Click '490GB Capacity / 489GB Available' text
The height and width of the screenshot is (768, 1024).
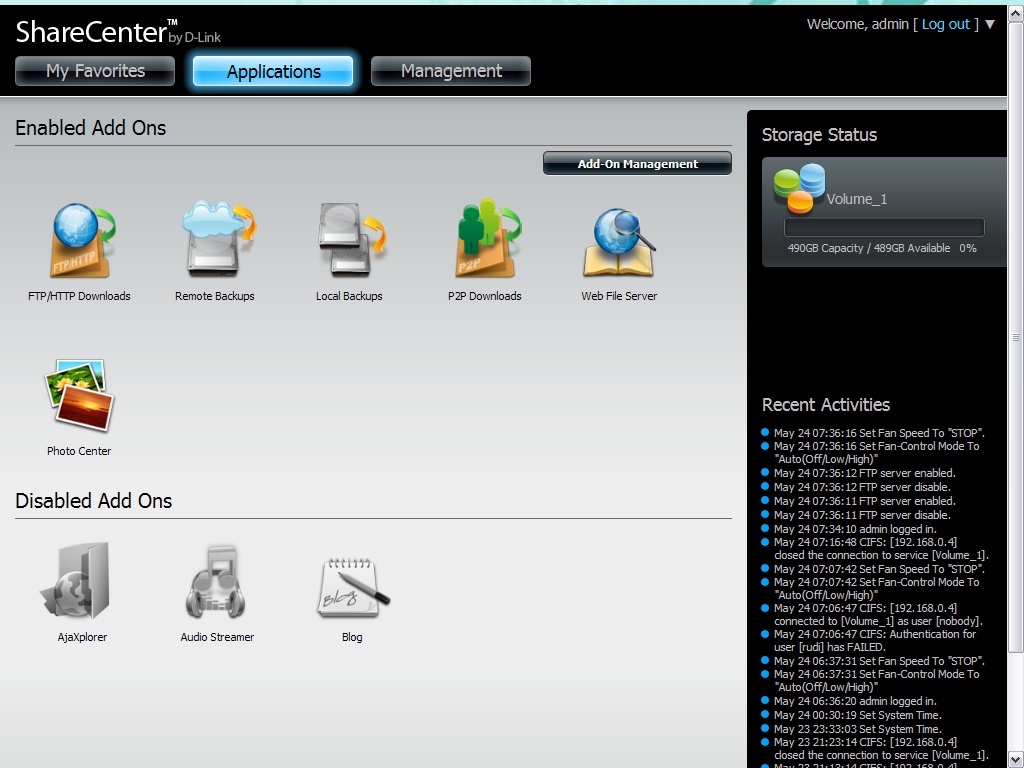click(x=869, y=248)
